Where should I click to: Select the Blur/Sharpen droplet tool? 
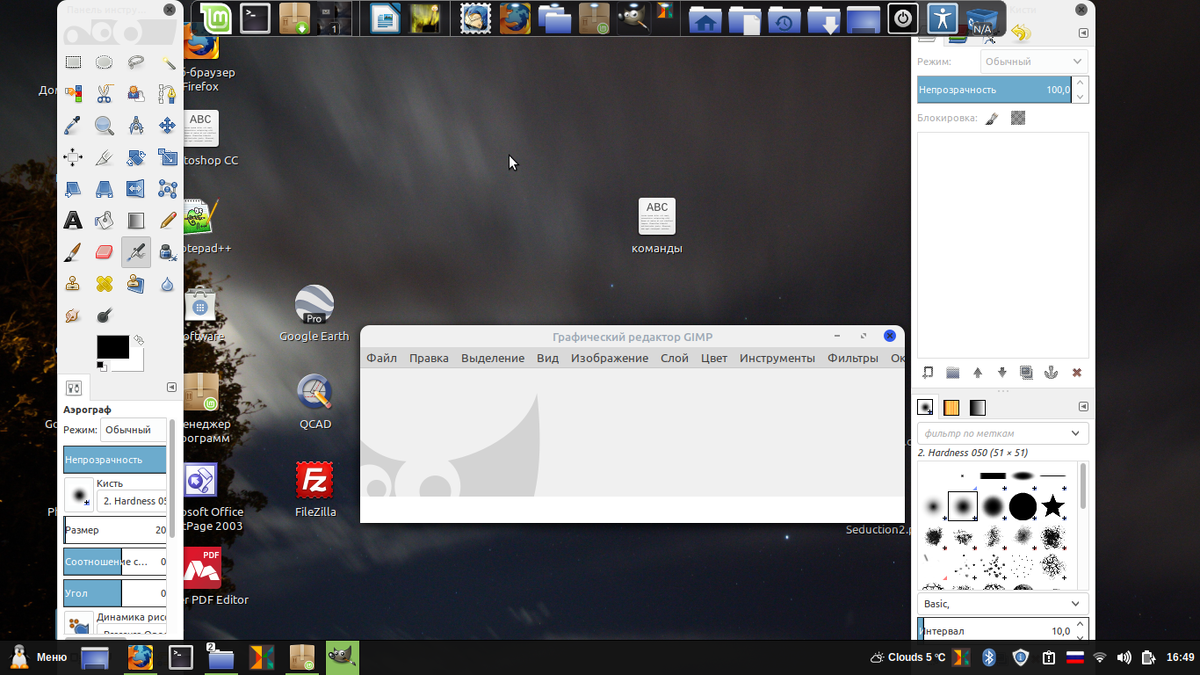click(167, 285)
